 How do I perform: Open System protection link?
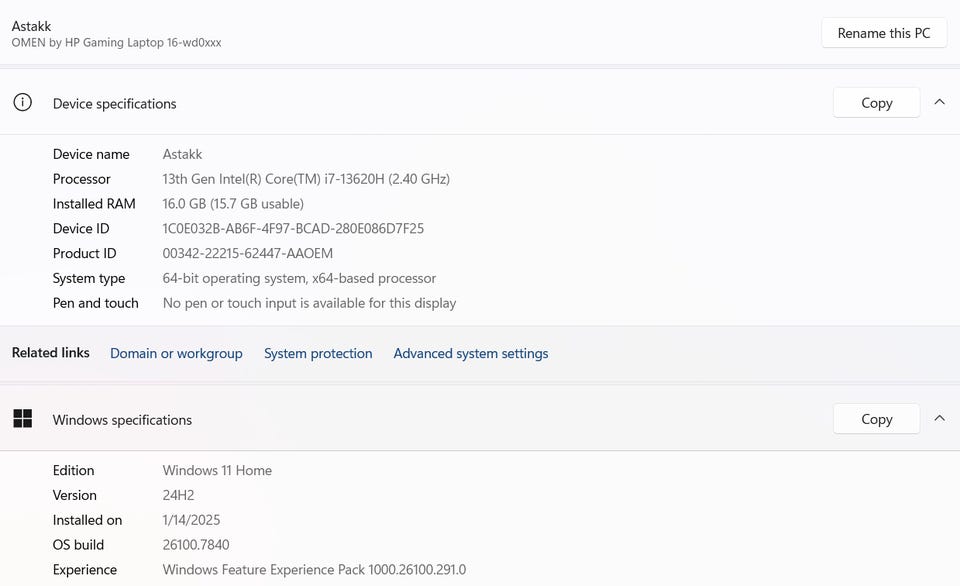318,353
